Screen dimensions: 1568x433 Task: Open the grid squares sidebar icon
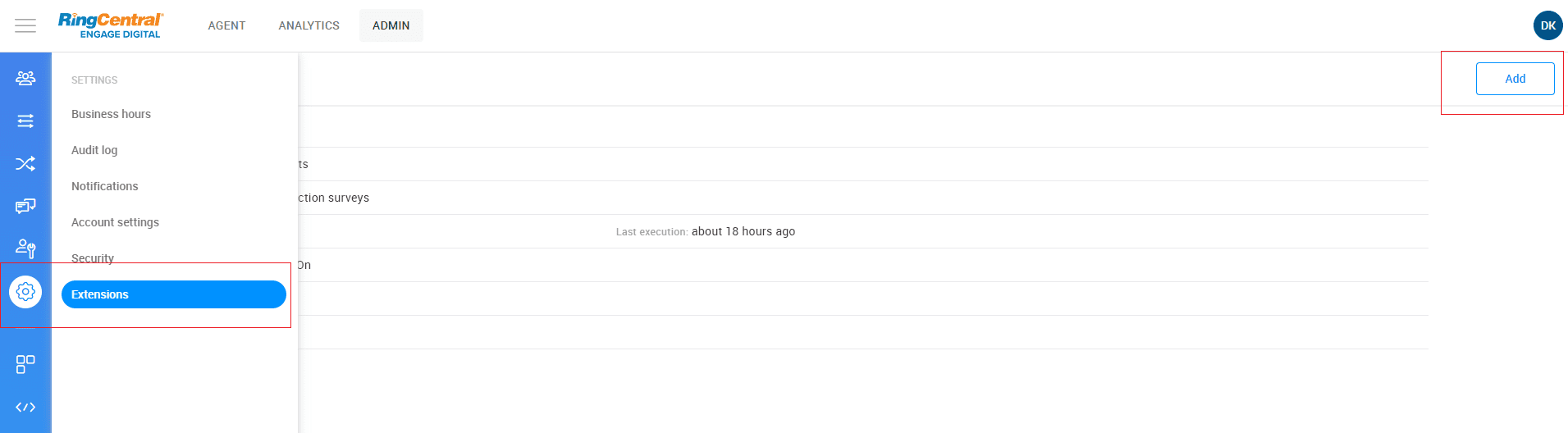tap(25, 364)
